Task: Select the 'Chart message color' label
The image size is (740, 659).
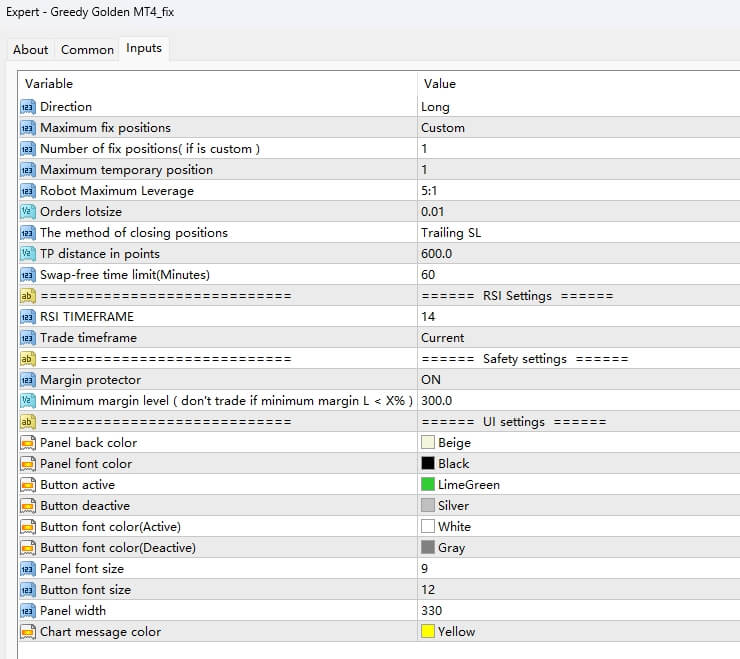Action: click(x=101, y=632)
